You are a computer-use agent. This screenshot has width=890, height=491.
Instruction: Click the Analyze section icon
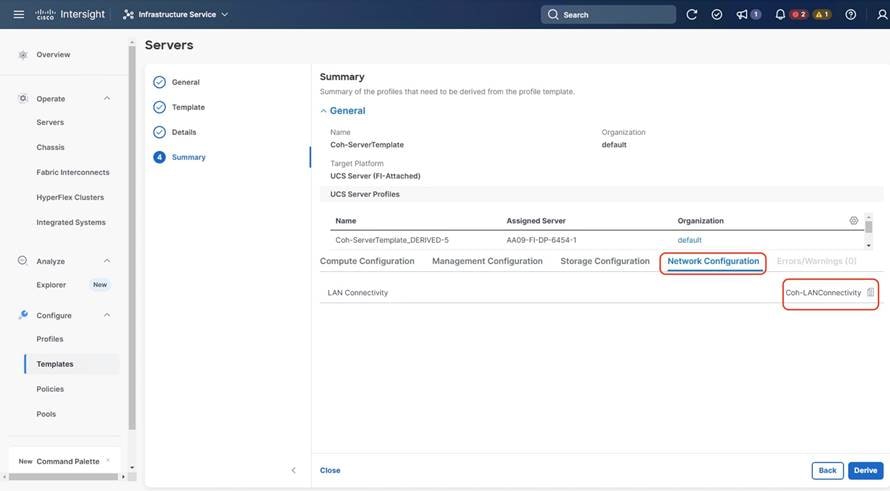[x=23, y=261]
